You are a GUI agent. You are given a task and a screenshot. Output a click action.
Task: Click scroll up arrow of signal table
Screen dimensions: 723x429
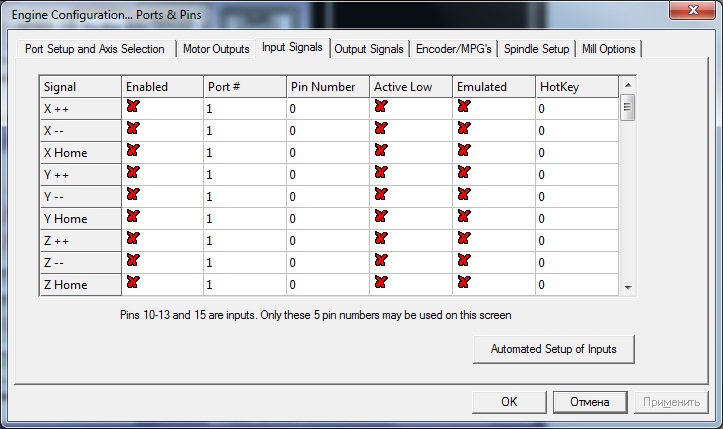628,85
